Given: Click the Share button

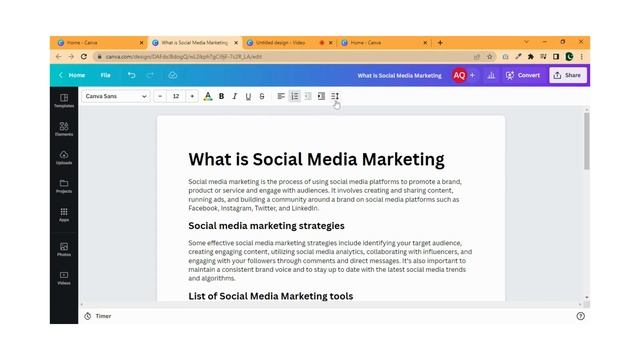Looking at the screenshot, I should click(568, 76).
